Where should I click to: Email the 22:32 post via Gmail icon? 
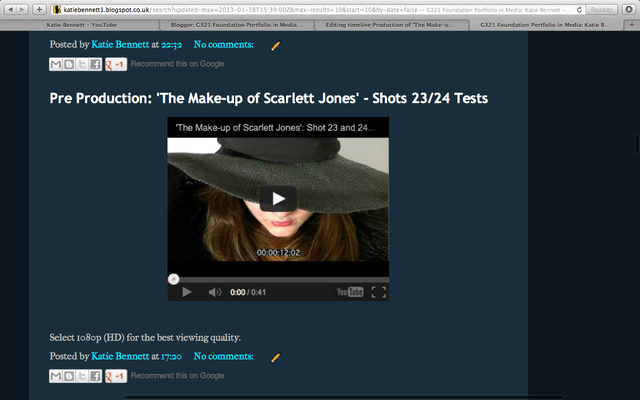(x=56, y=64)
